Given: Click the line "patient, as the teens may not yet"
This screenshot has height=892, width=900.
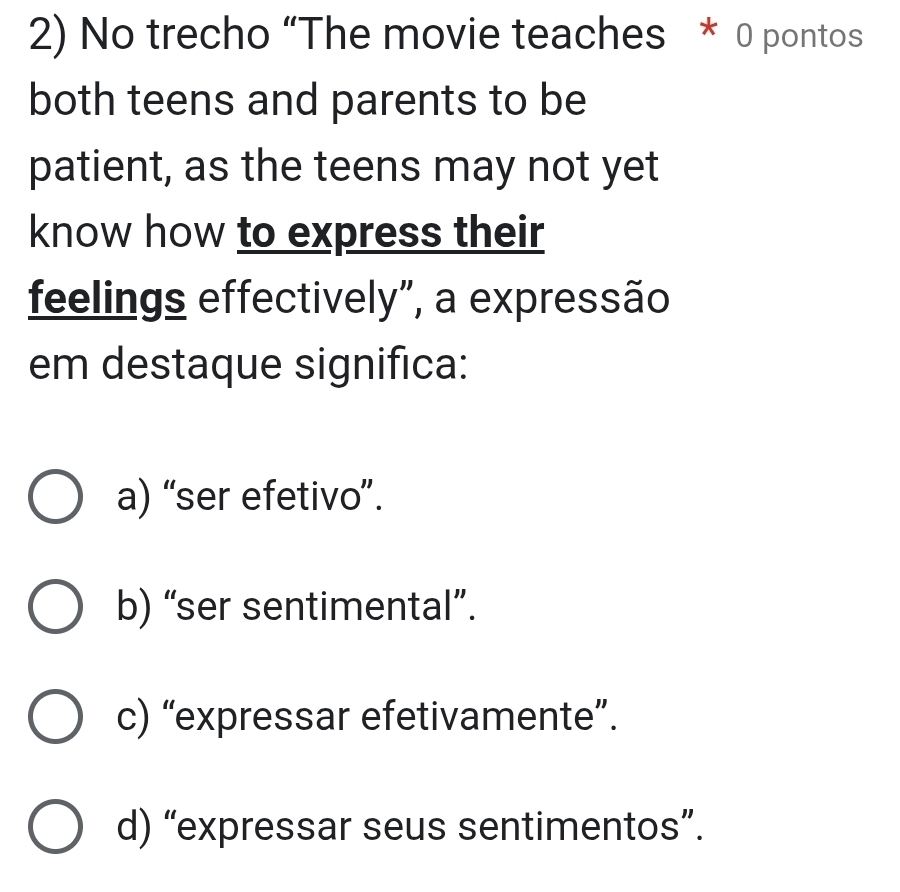Looking at the screenshot, I should pyautogui.click(x=344, y=168).
